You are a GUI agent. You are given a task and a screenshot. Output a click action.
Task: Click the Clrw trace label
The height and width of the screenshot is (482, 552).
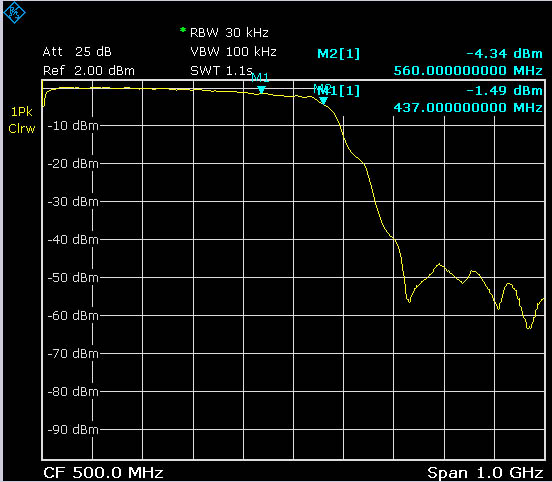point(21,129)
